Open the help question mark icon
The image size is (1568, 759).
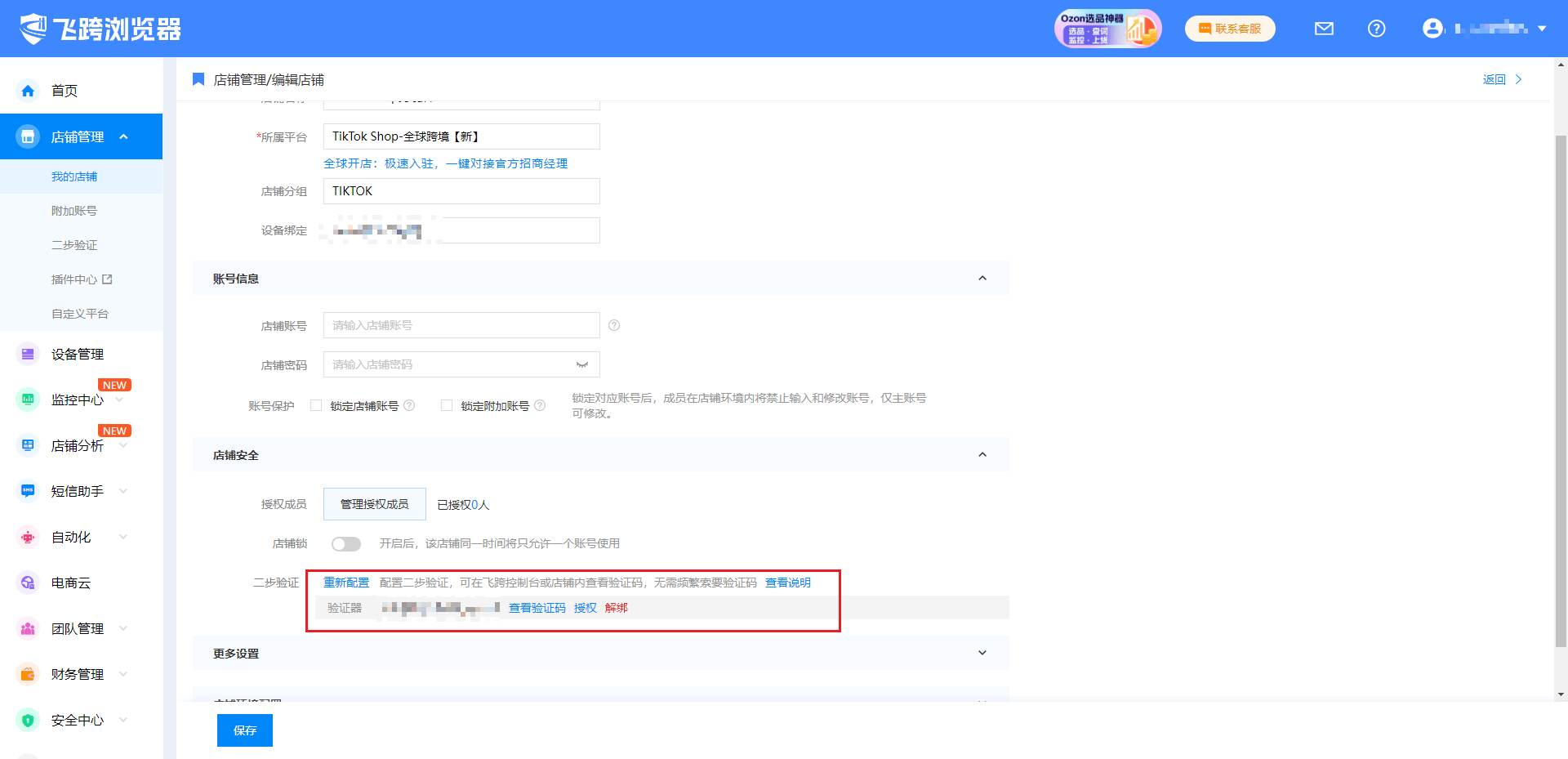point(1376,29)
